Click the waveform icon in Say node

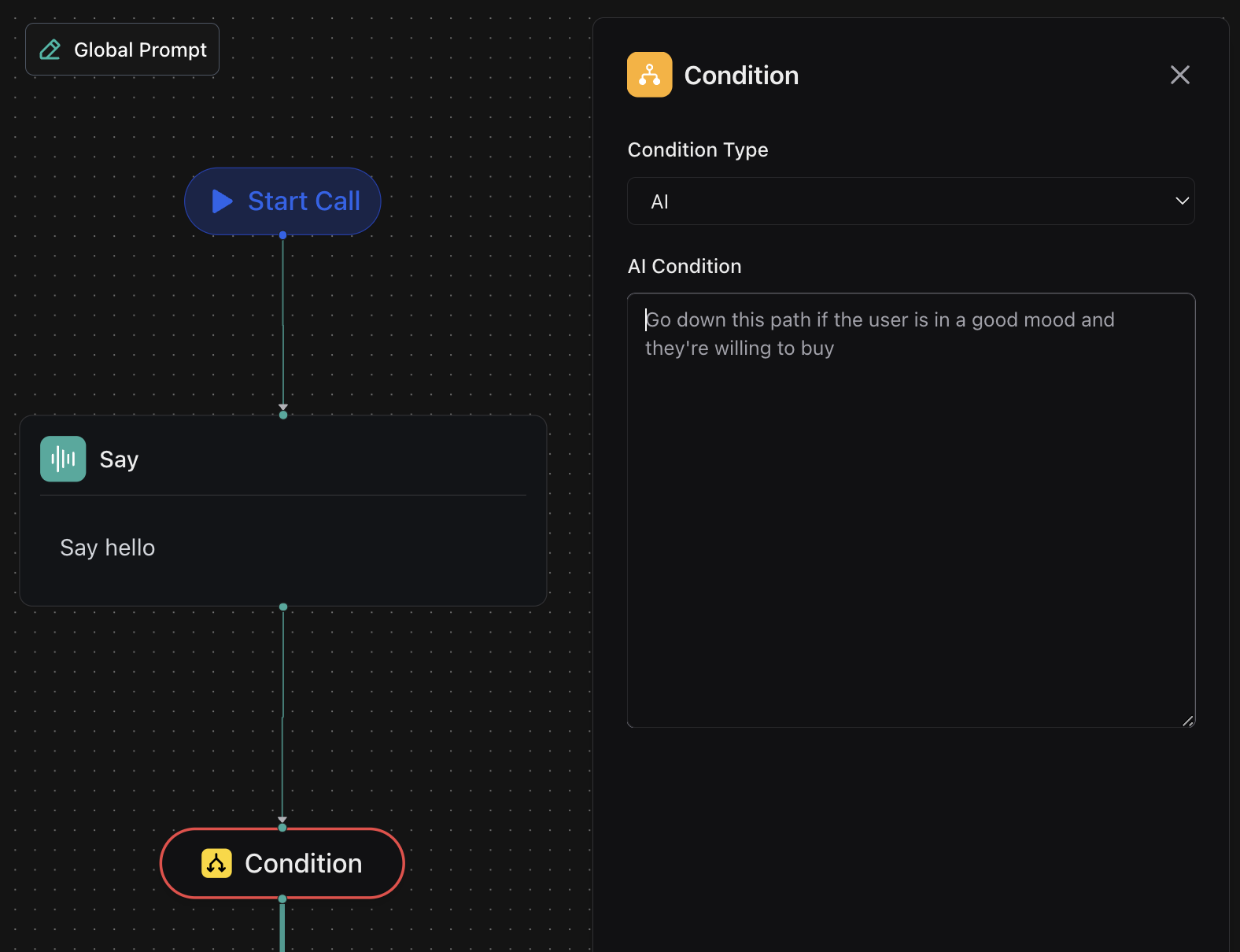[63, 459]
